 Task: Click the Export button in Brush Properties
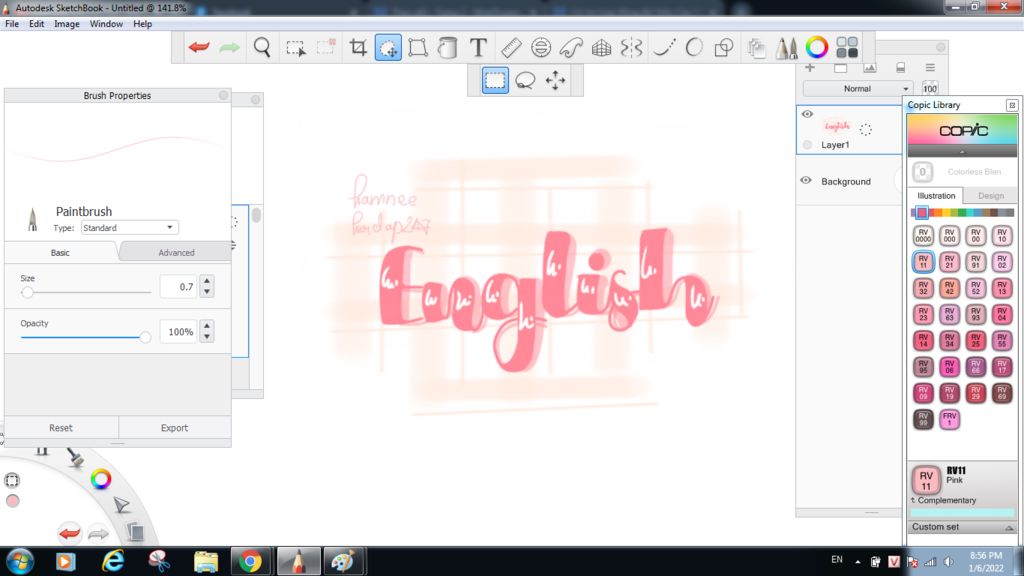tap(174, 428)
